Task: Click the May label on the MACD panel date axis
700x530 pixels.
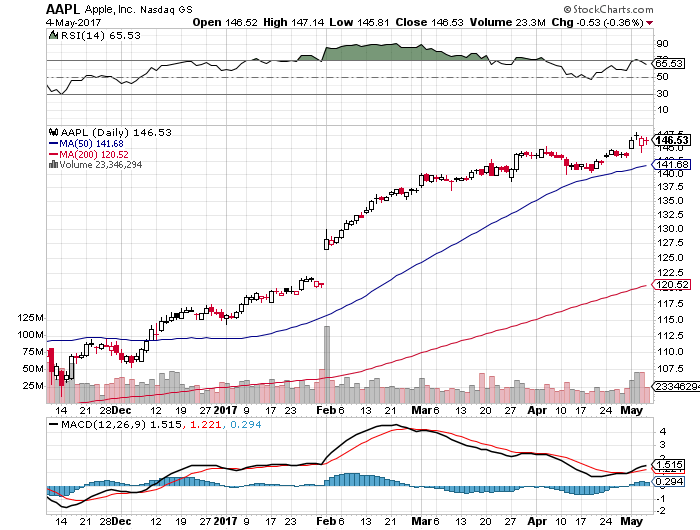Action: tap(631, 521)
